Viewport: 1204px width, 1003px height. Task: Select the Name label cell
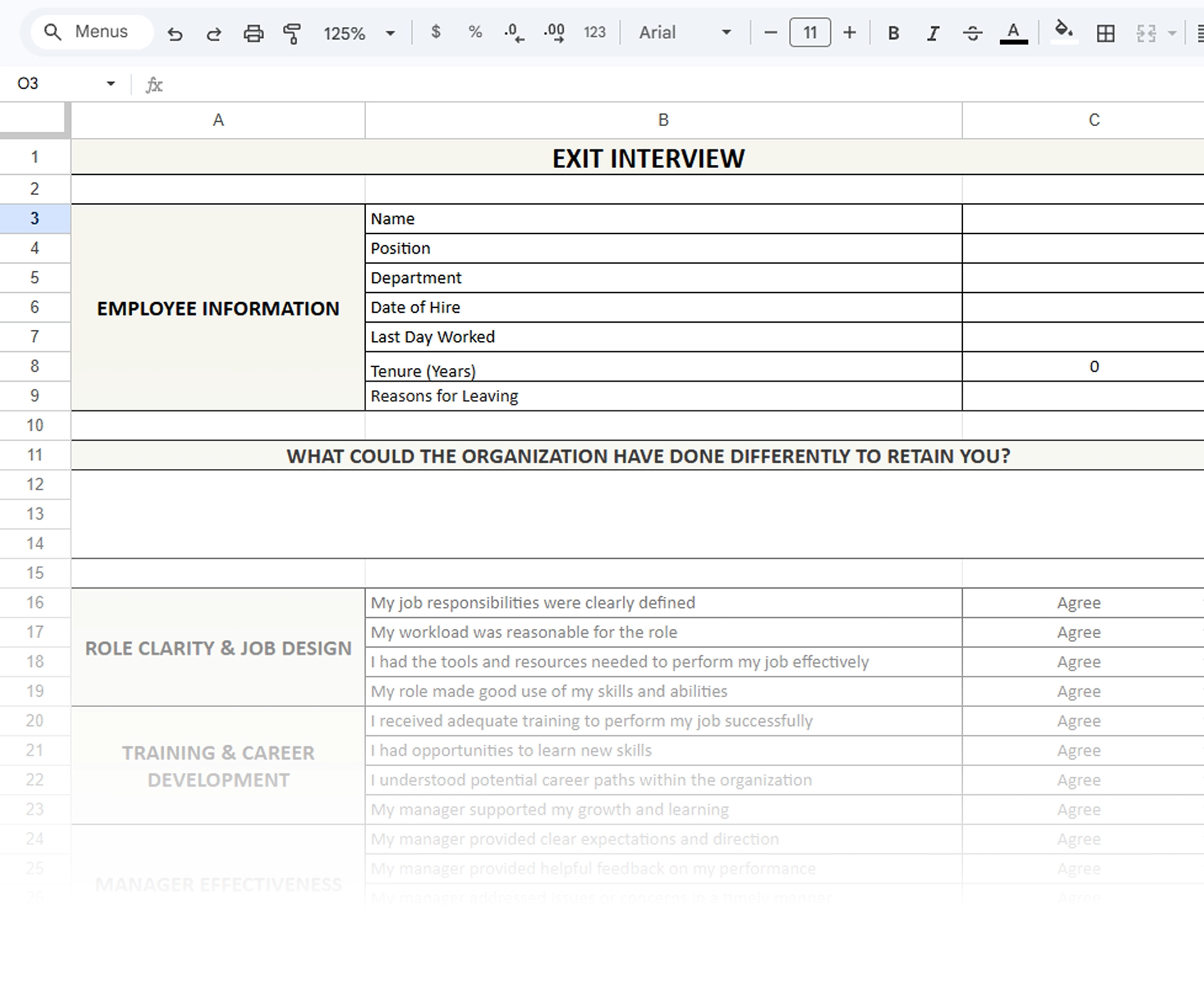(663, 219)
